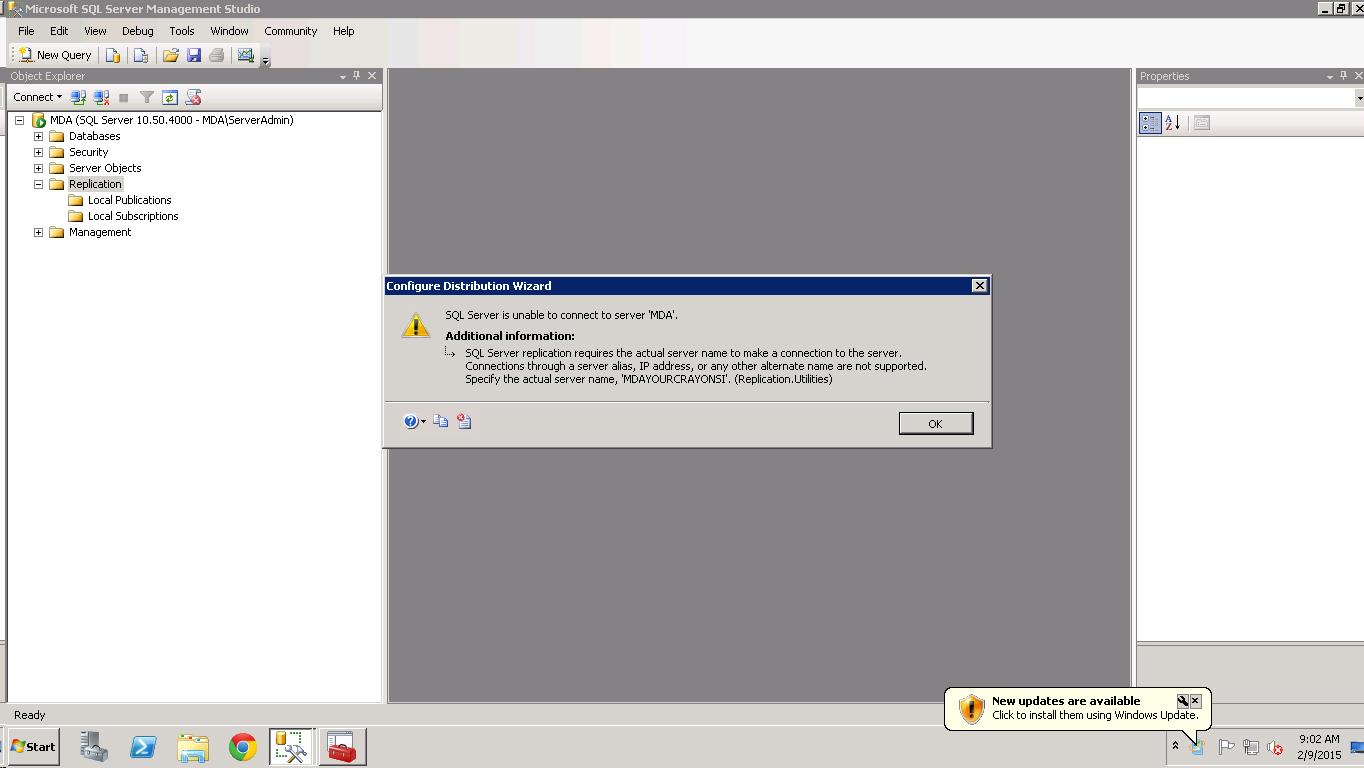The width and height of the screenshot is (1364, 768).
Task: Click the grayed Print icon in toolbar
Action: [x=216, y=55]
